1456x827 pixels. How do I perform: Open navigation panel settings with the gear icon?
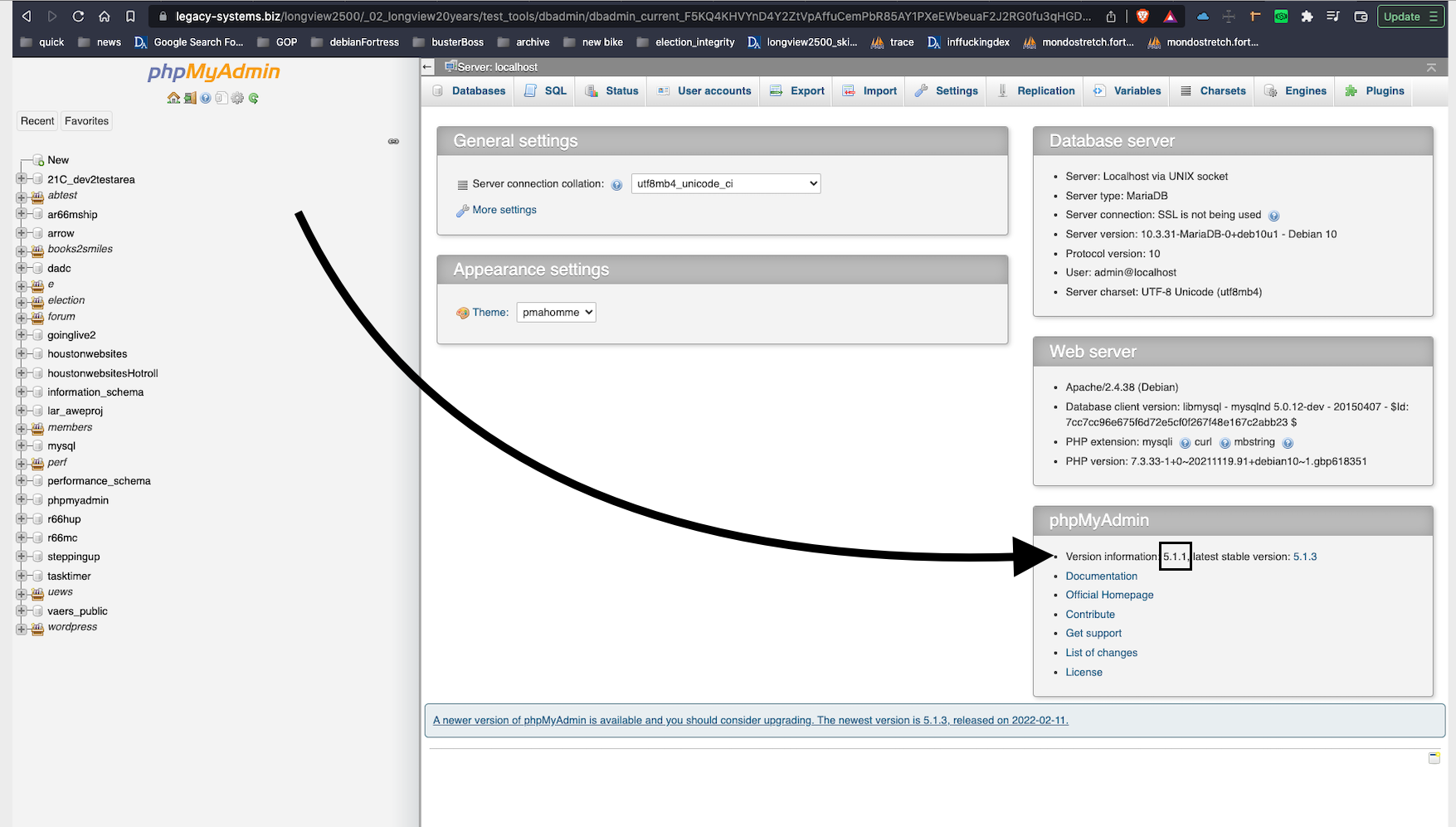[237, 97]
